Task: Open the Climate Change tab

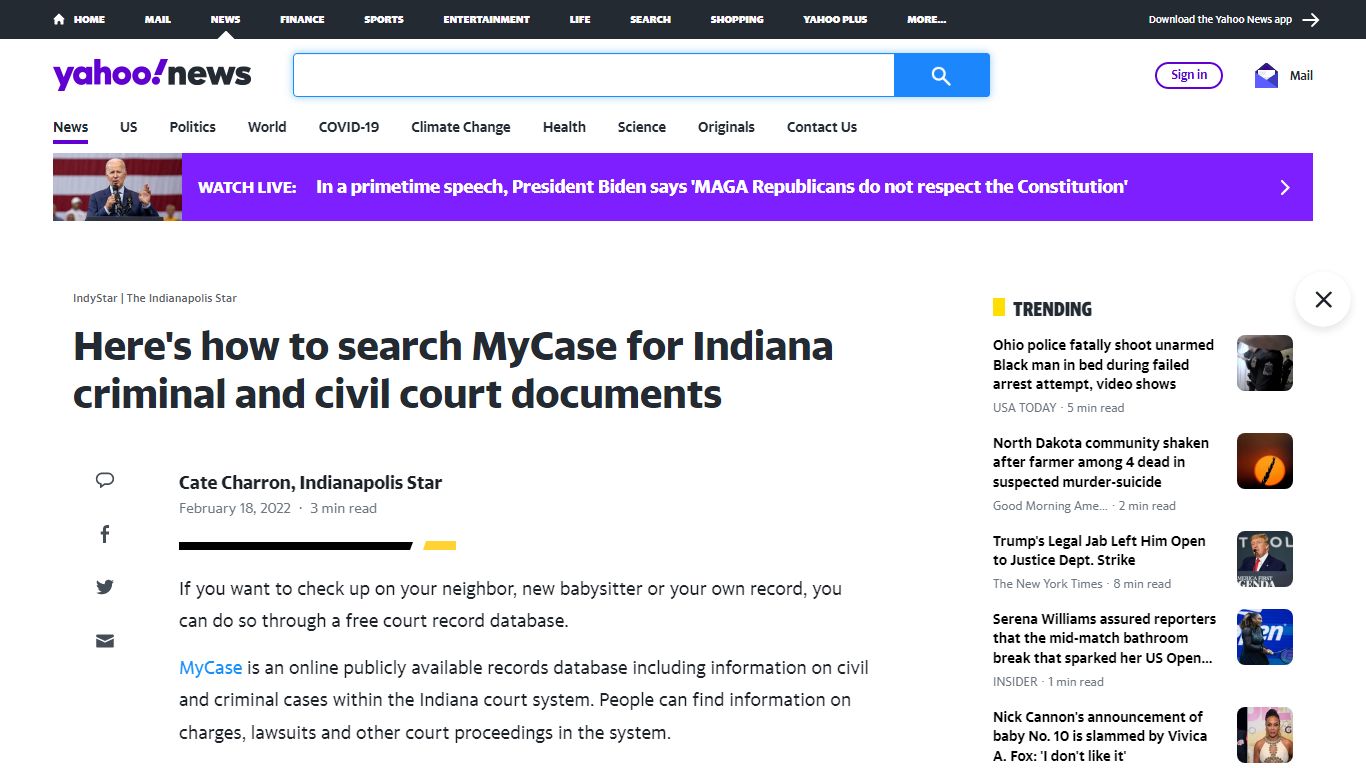Action: coord(461,127)
